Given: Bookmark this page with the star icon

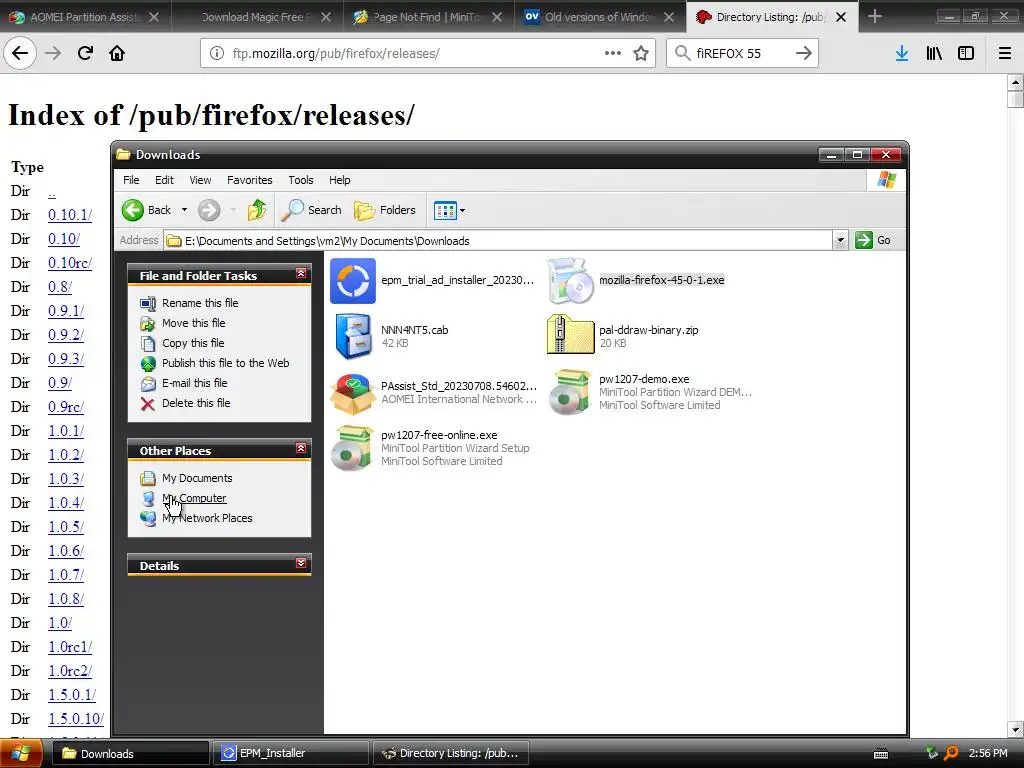Looking at the screenshot, I should tap(641, 53).
